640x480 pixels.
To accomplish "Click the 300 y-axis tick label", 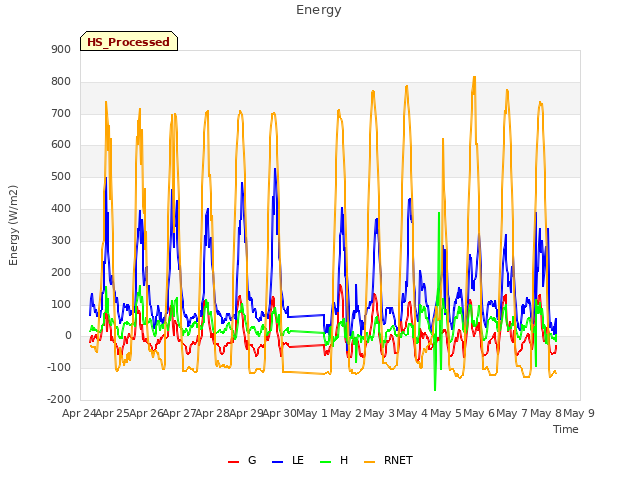I will point(61,240).
